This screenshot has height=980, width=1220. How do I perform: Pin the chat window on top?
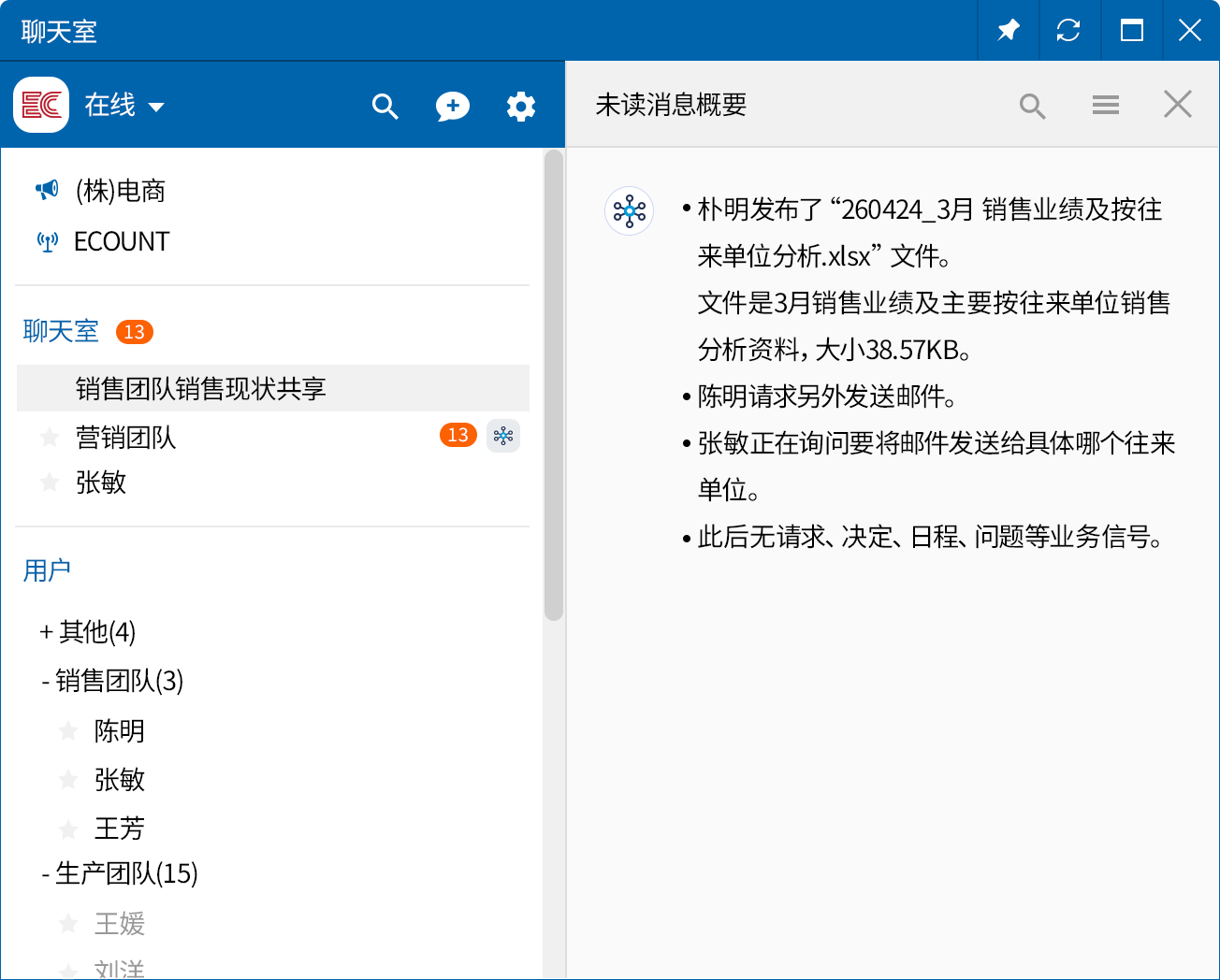[x=1008, y=31]
